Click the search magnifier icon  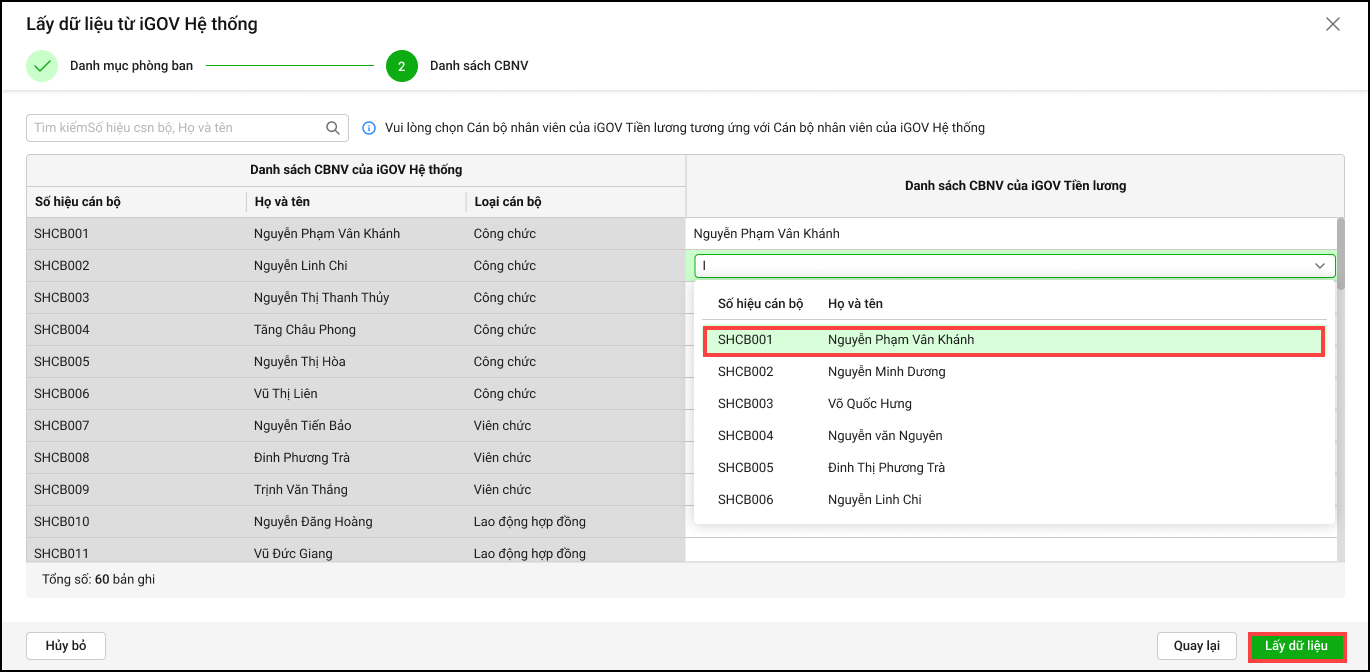333,128
